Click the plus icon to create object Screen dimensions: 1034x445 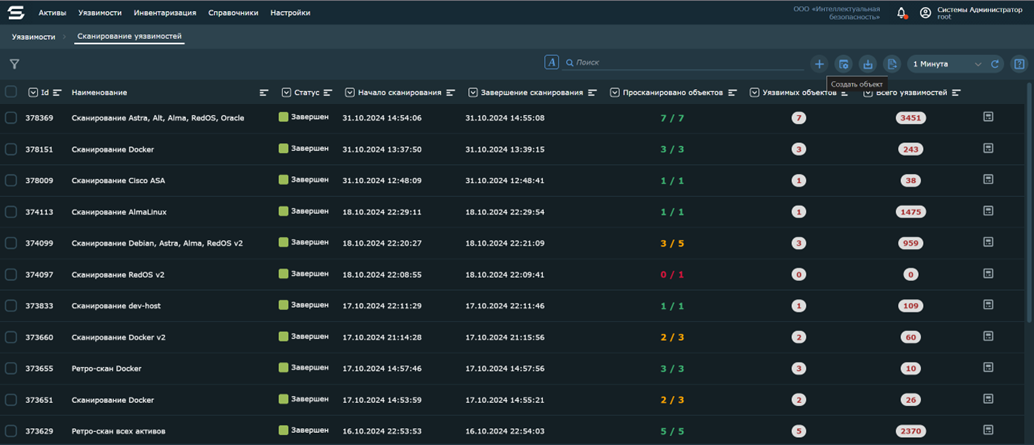coord(819,64)
